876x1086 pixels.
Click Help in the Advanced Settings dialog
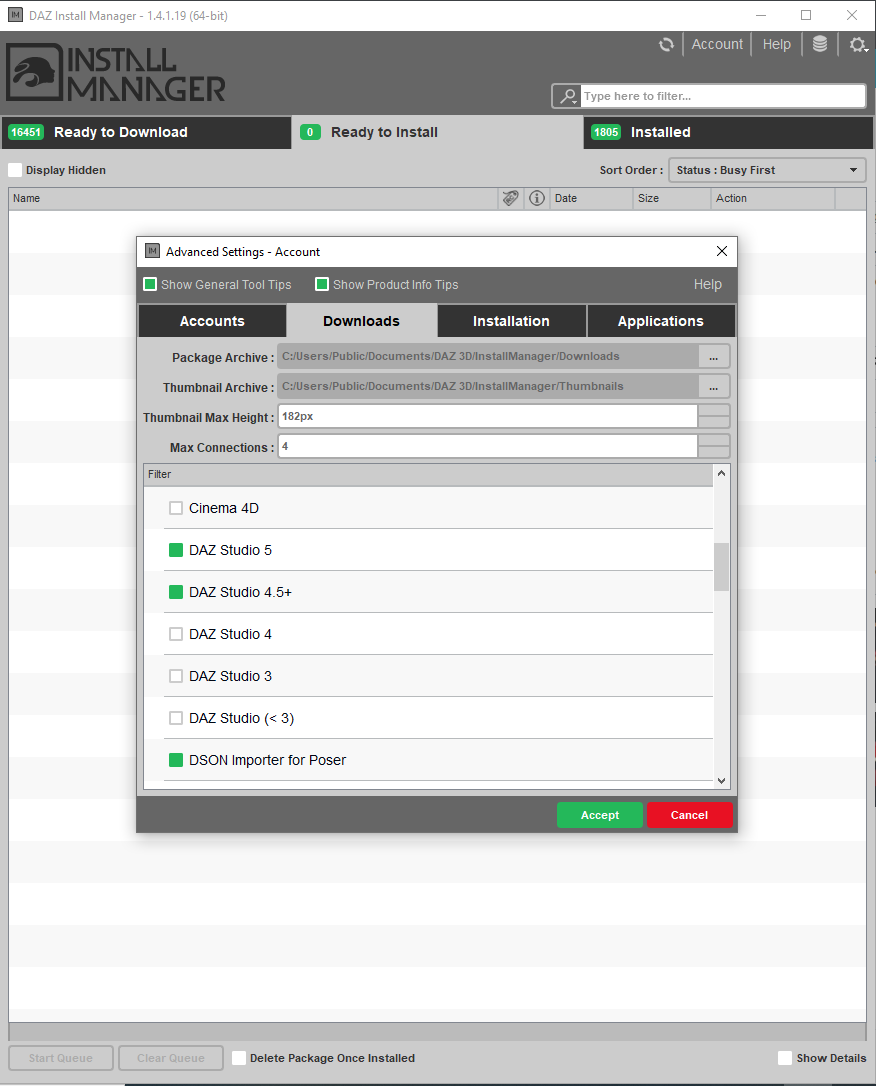pyautogui.click(x=708, y=284)
